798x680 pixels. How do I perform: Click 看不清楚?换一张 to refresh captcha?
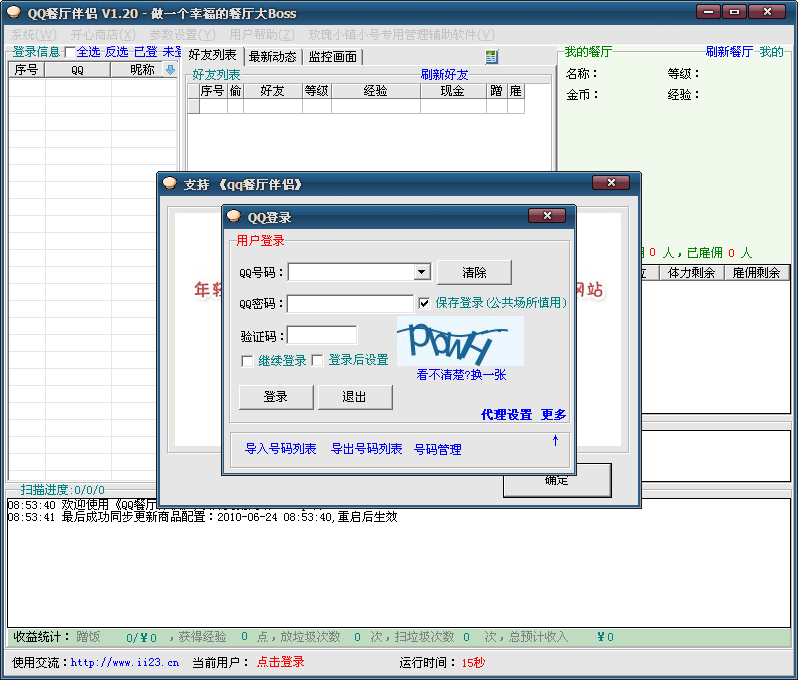coord(461,375)
